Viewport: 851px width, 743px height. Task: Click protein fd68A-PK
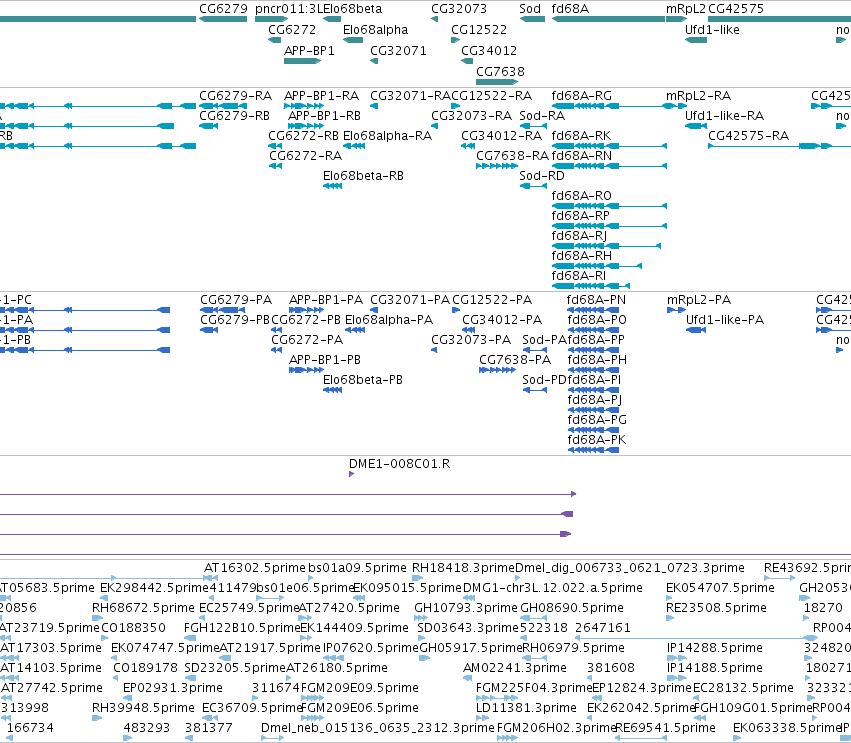(597, 440)
